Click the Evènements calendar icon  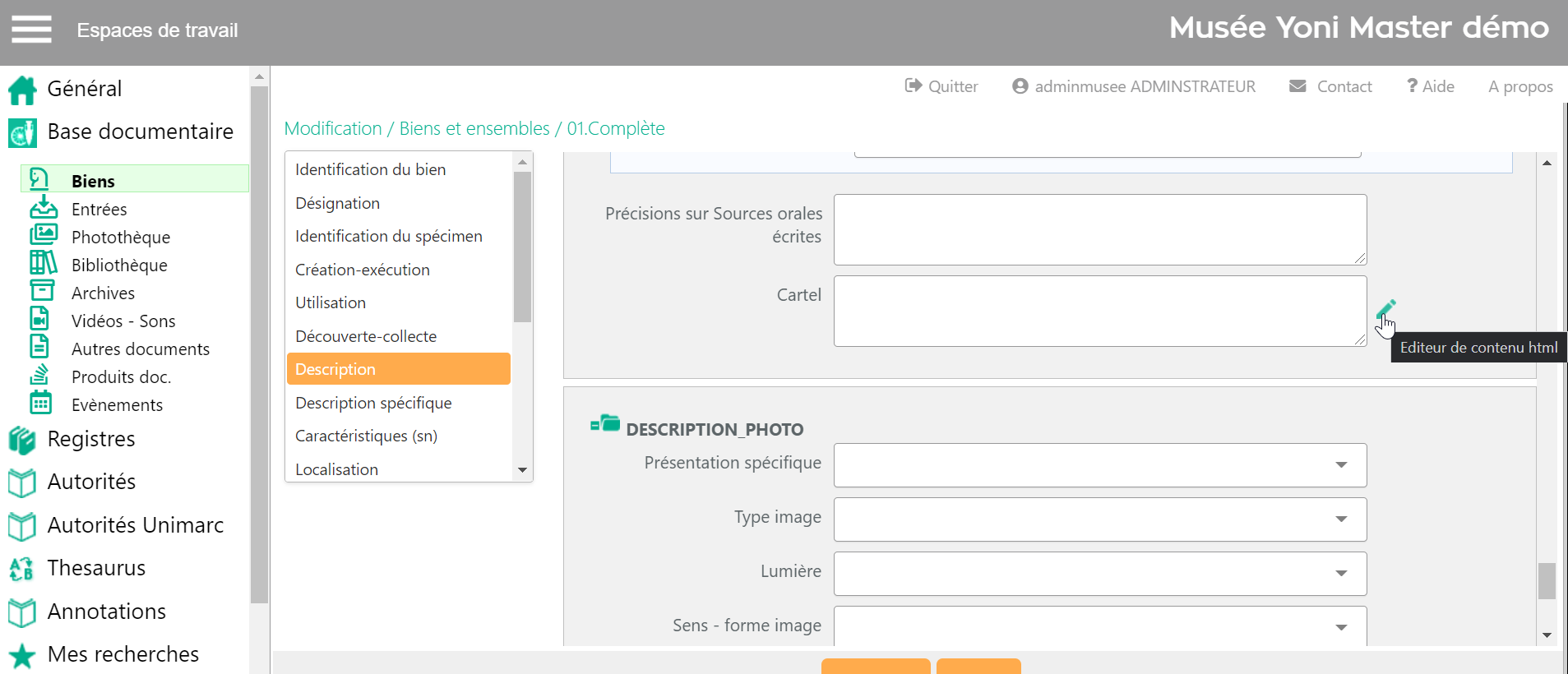point(41,403)
